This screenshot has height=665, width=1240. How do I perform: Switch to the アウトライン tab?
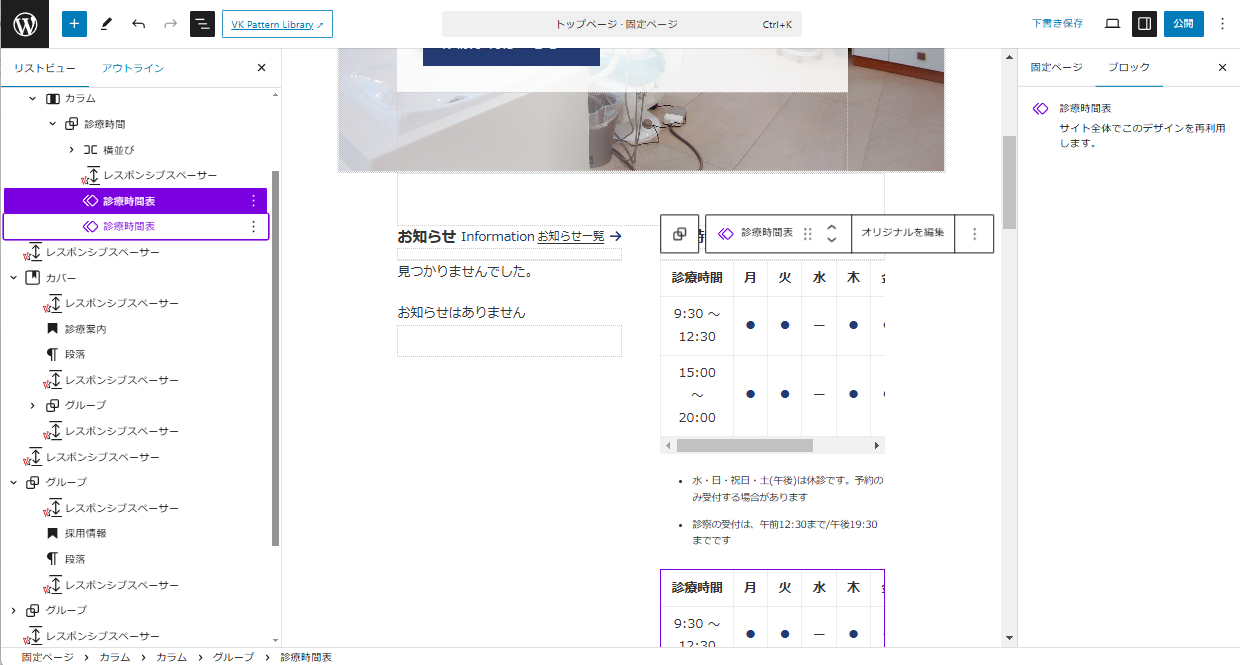tap(133, 68)
